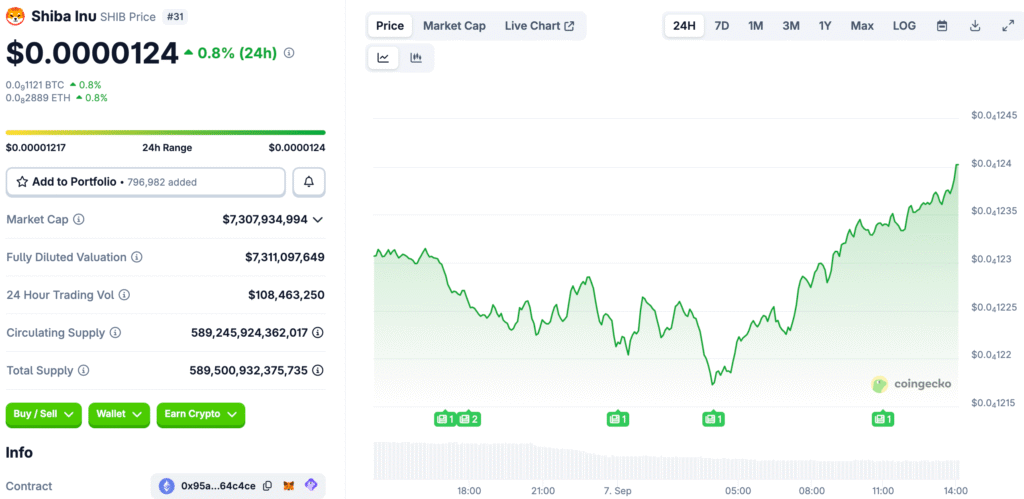Switch to candlestick chart view
The width and height of the screenshot is (1024, 499).
click(x=416, y=58)
